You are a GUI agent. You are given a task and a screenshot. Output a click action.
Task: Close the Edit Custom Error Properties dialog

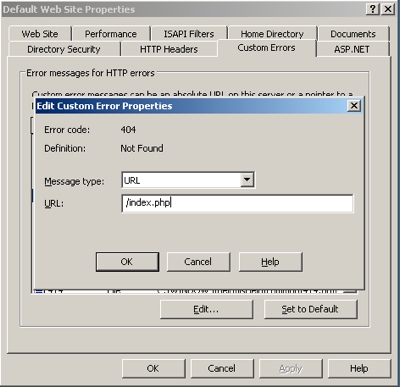[354, 106]
